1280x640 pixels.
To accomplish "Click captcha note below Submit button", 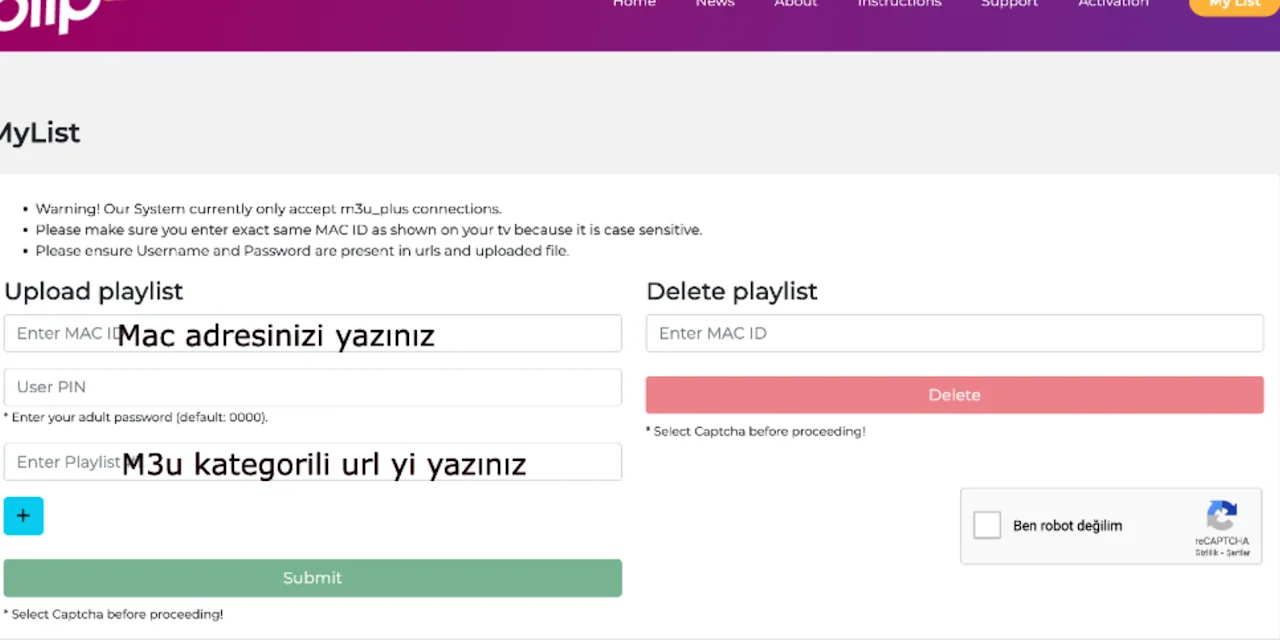I will pos(114,614).
